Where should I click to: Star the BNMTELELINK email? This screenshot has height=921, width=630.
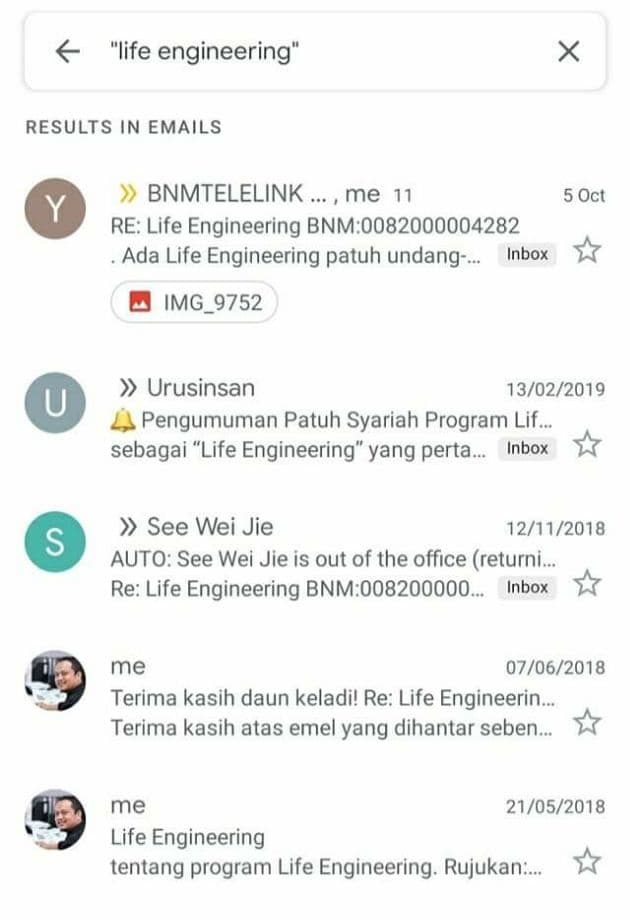(587, 250)
